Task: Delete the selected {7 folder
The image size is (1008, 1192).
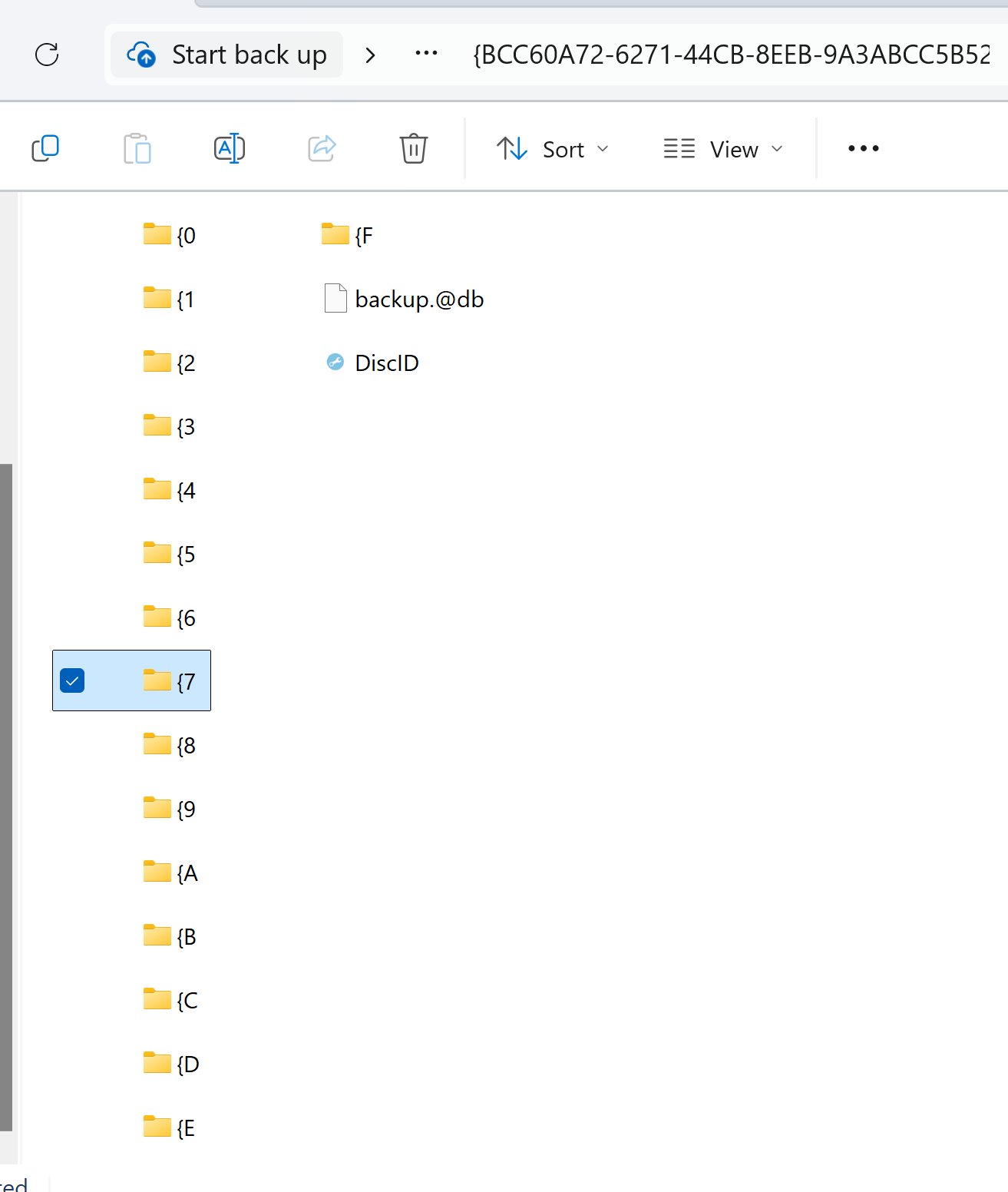Action: coord(413,148)
